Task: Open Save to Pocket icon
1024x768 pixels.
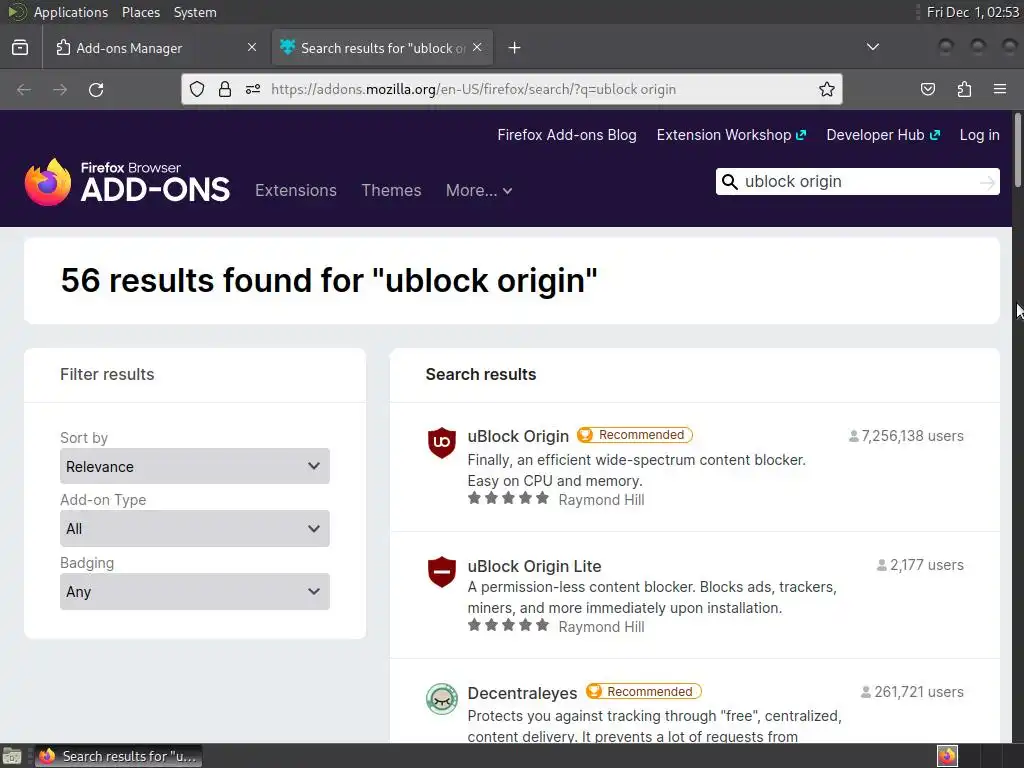Action: click(928, 89)
